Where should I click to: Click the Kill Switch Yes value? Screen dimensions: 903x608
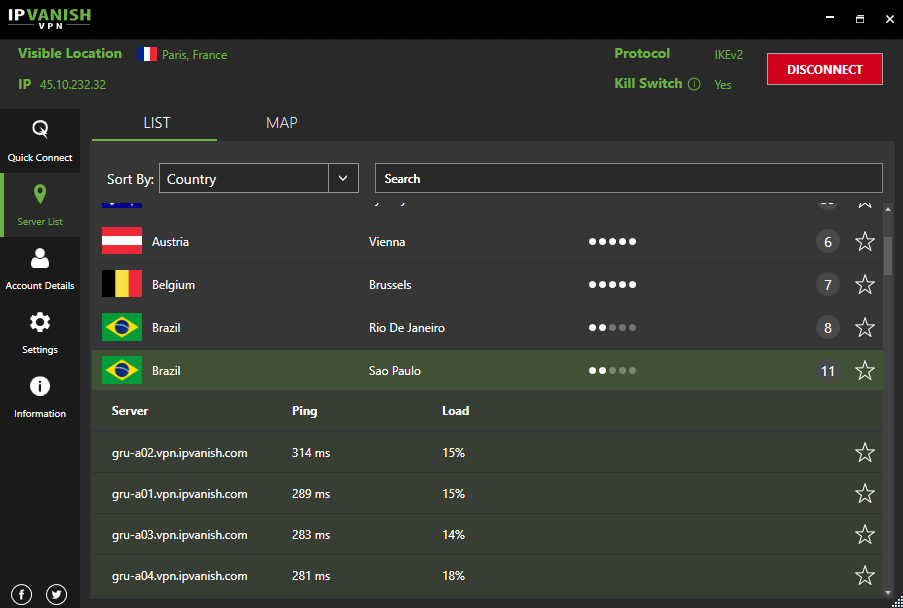[723, 85]
